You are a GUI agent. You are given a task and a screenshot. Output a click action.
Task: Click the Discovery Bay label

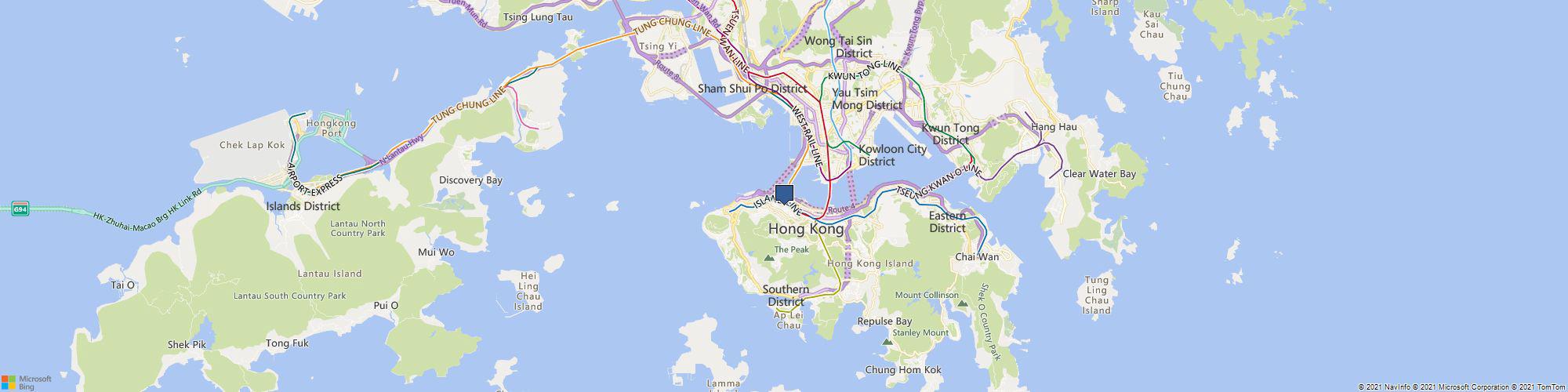[x=470, y=180]
